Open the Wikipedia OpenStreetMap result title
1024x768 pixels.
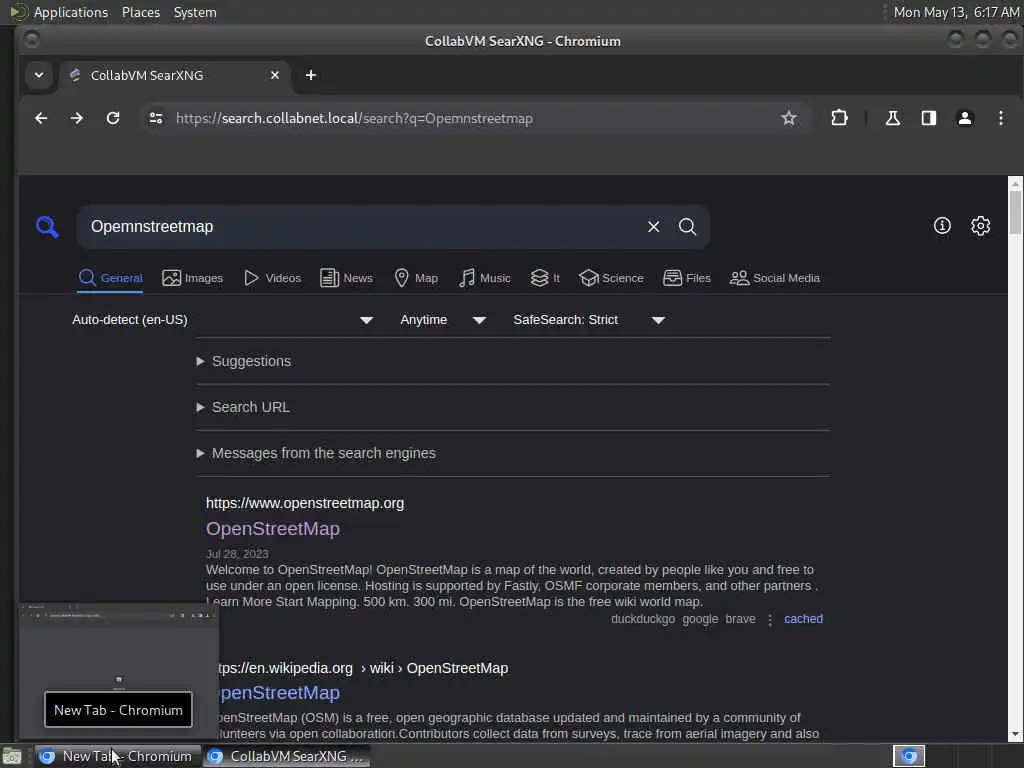(x=280, y=693)
